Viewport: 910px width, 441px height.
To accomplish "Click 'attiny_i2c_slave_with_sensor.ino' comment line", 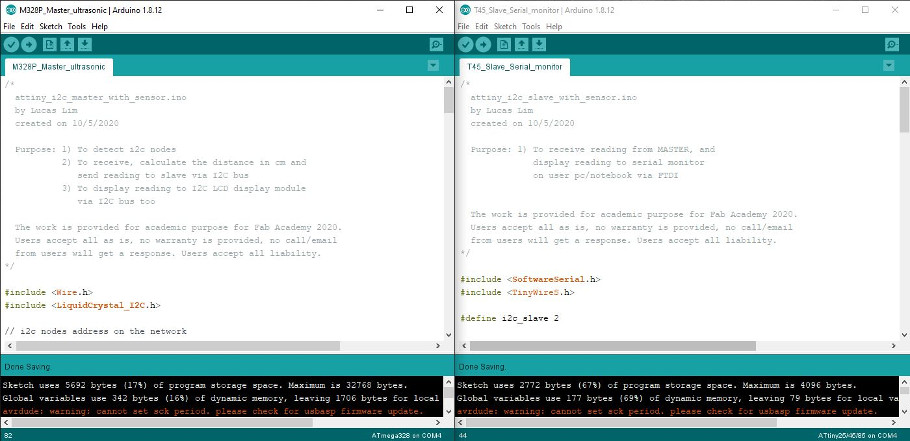I will [x=554, y=97].
